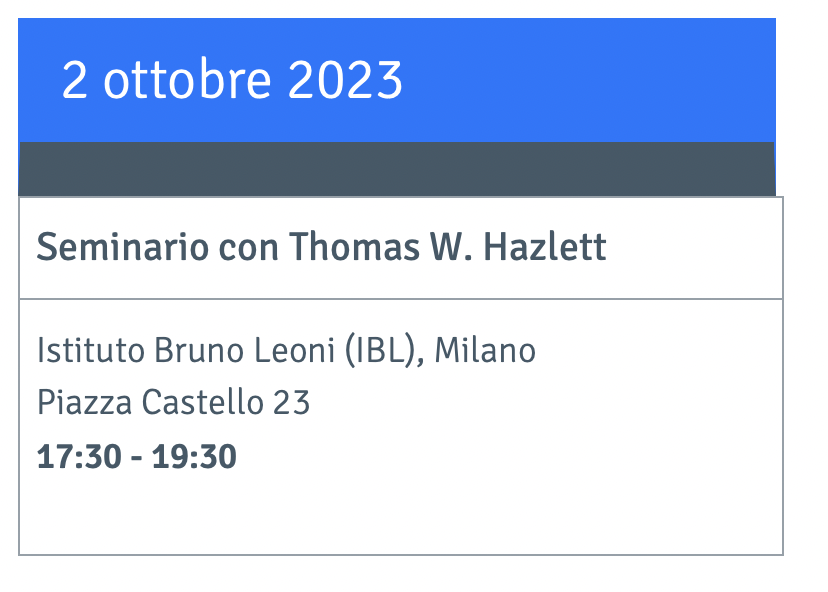
Task: Select the month 'ottobre' in the banner
Action: coord(187,80)
